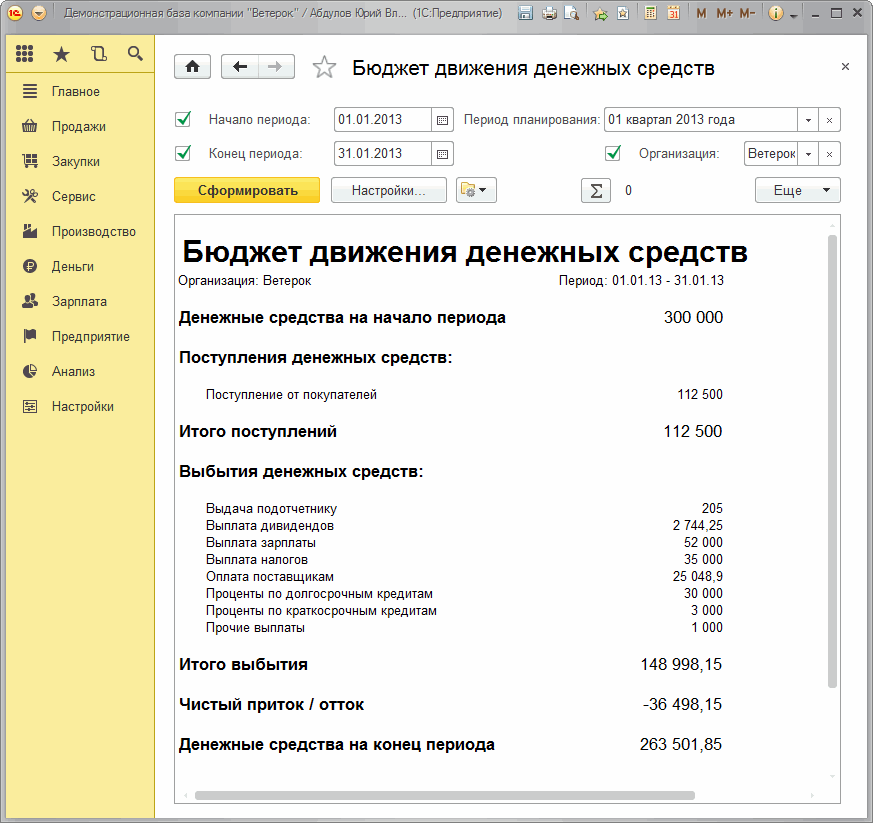Click Настройки... button
The height and width of the screenshot is (823, 873).
tap(389, 190)
